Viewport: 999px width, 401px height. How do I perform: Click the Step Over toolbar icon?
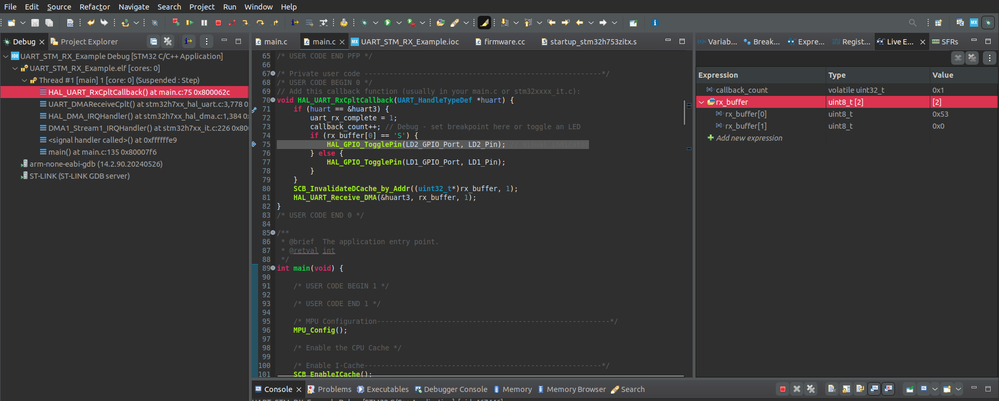click(260, 22)
